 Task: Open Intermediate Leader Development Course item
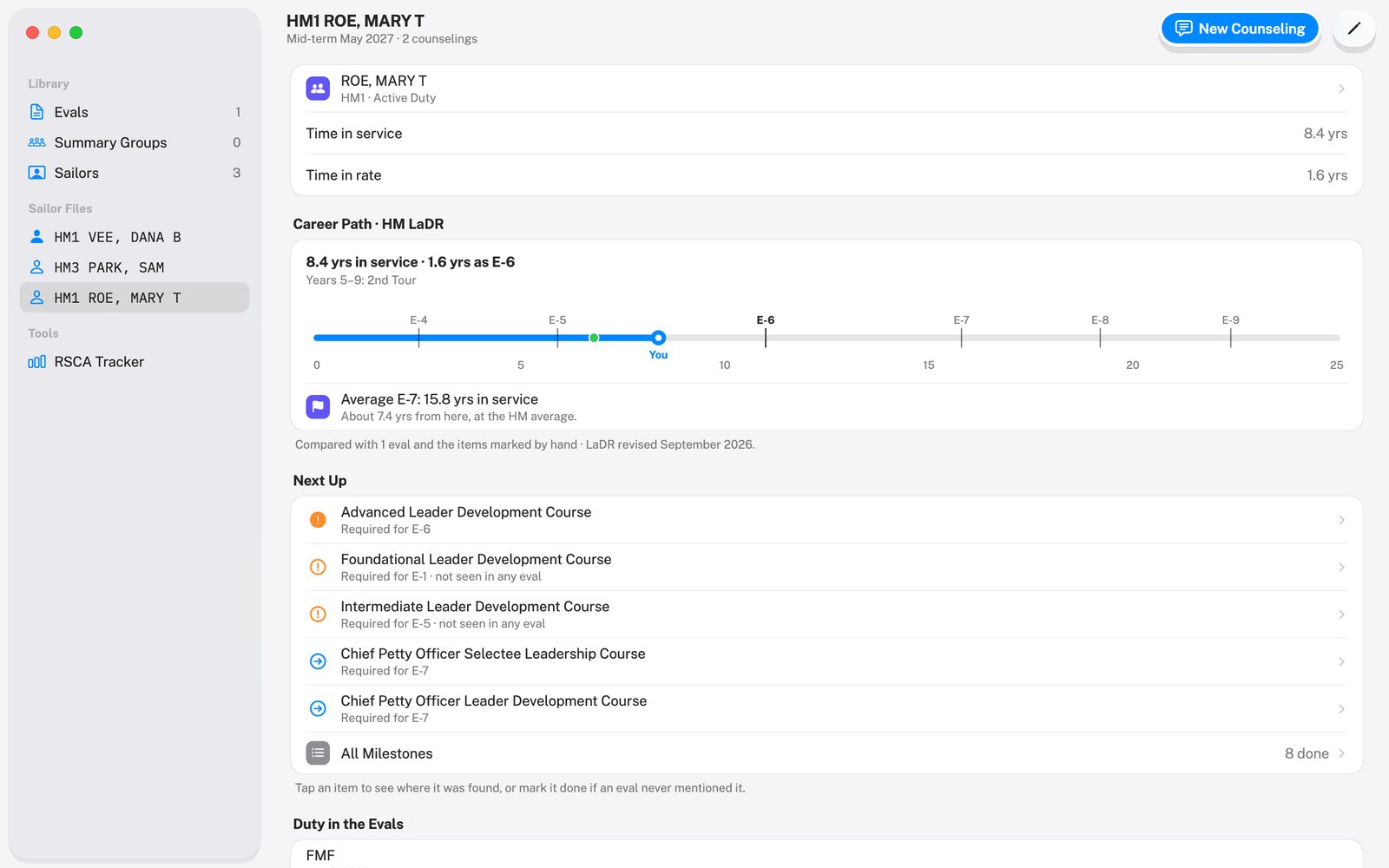[x=826, y=615]
